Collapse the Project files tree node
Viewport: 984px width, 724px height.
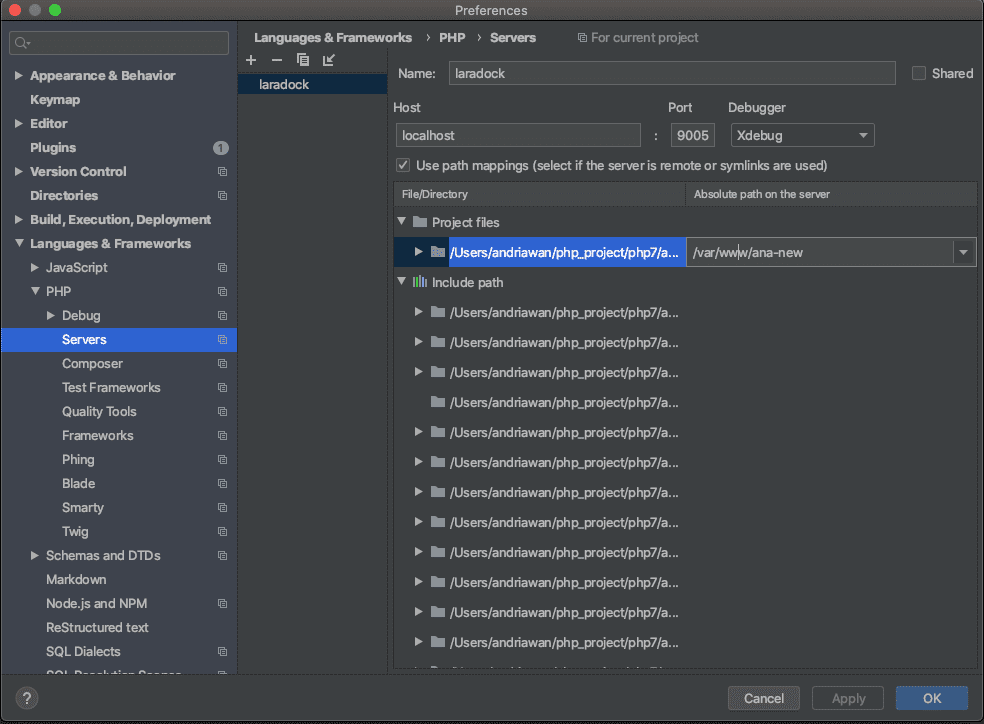click(x=402, y=222)
